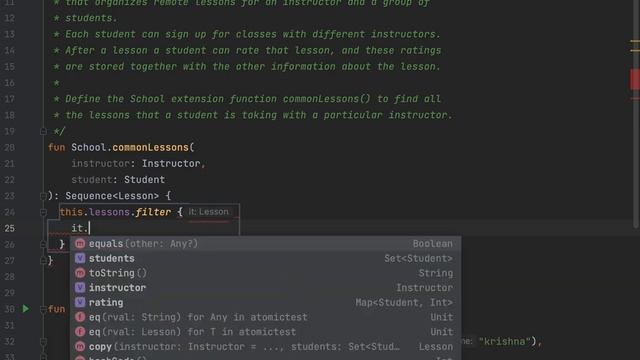Choose students property from completion list
The height and width of the screenshot is (360, 640).
pos(266,258)
